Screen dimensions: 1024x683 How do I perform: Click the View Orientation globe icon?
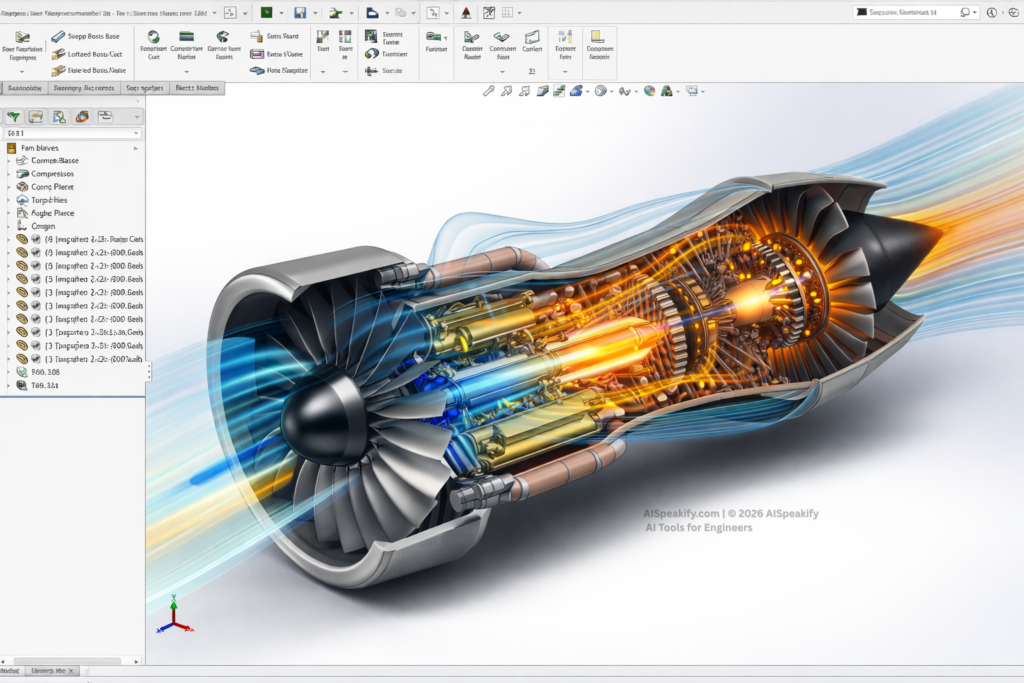click(602, 90)
